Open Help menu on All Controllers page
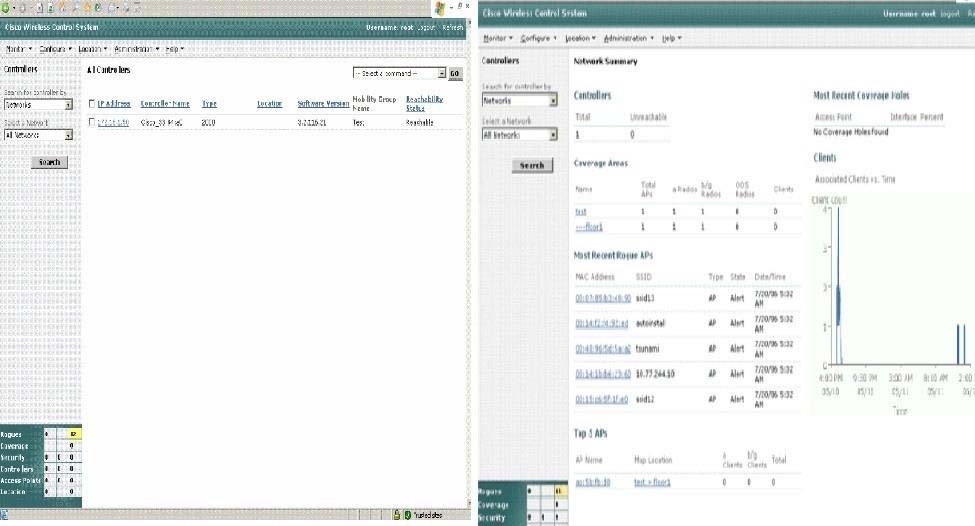975x526 pixels. pos(175,48)
